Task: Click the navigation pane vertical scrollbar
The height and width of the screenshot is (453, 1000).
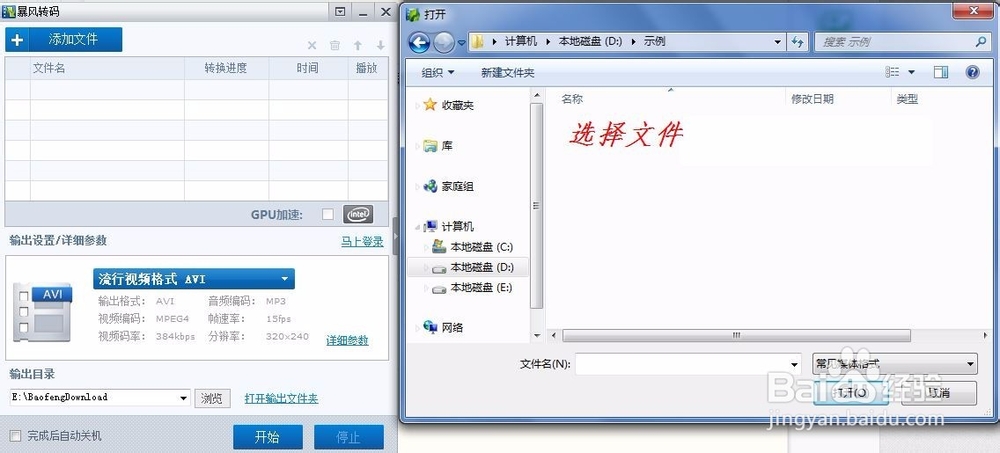Action: [536, 205]
